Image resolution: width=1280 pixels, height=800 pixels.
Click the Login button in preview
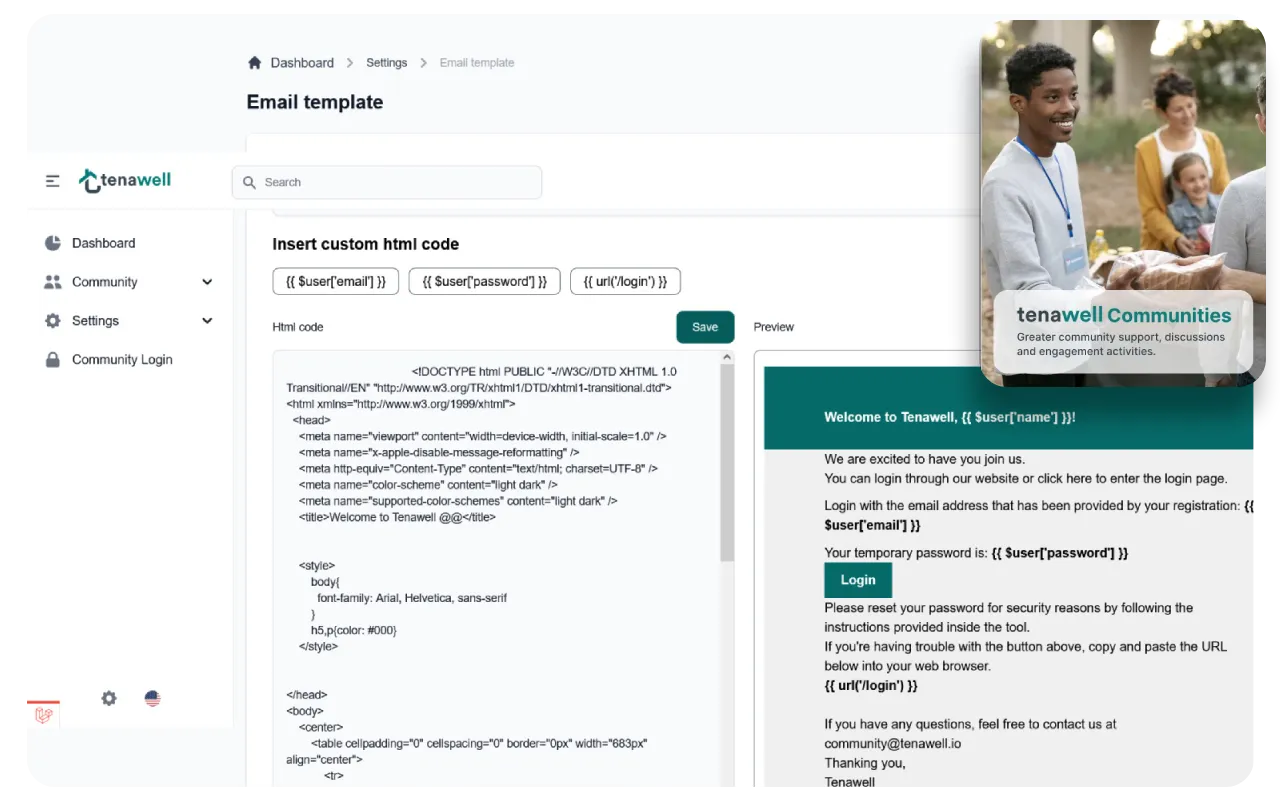tap(858, 580)
